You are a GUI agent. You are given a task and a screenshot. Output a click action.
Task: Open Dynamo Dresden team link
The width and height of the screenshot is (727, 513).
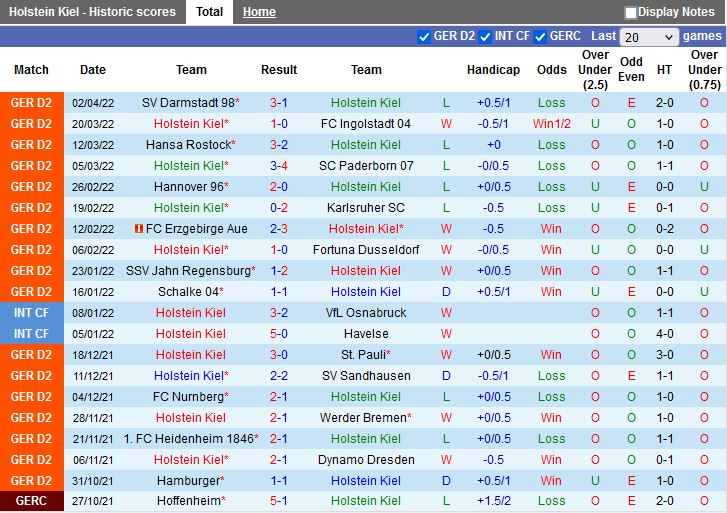(x=366, y=460)
